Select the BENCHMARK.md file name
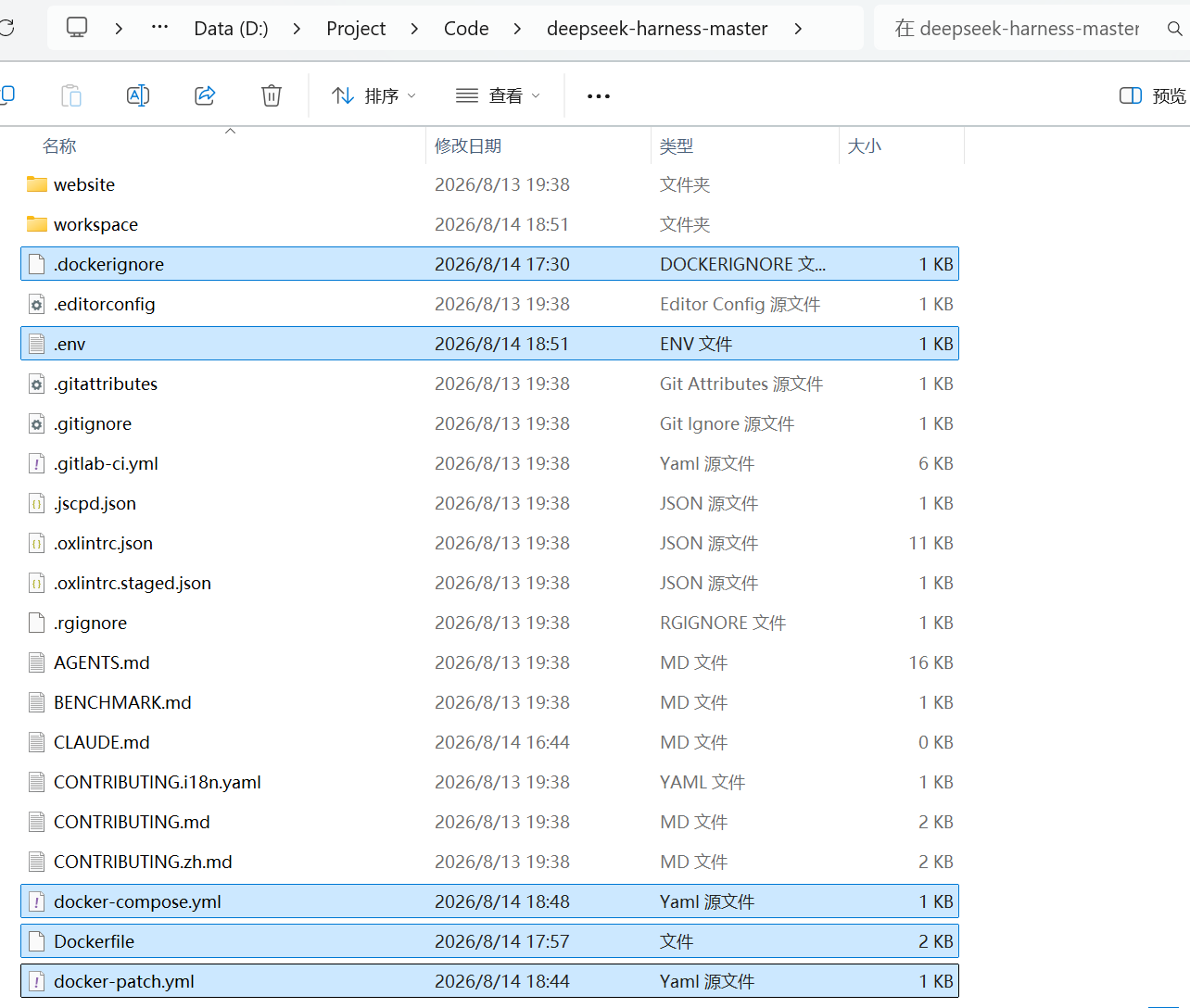This screenshot has width=1190, height=1008. coord(122,702)
